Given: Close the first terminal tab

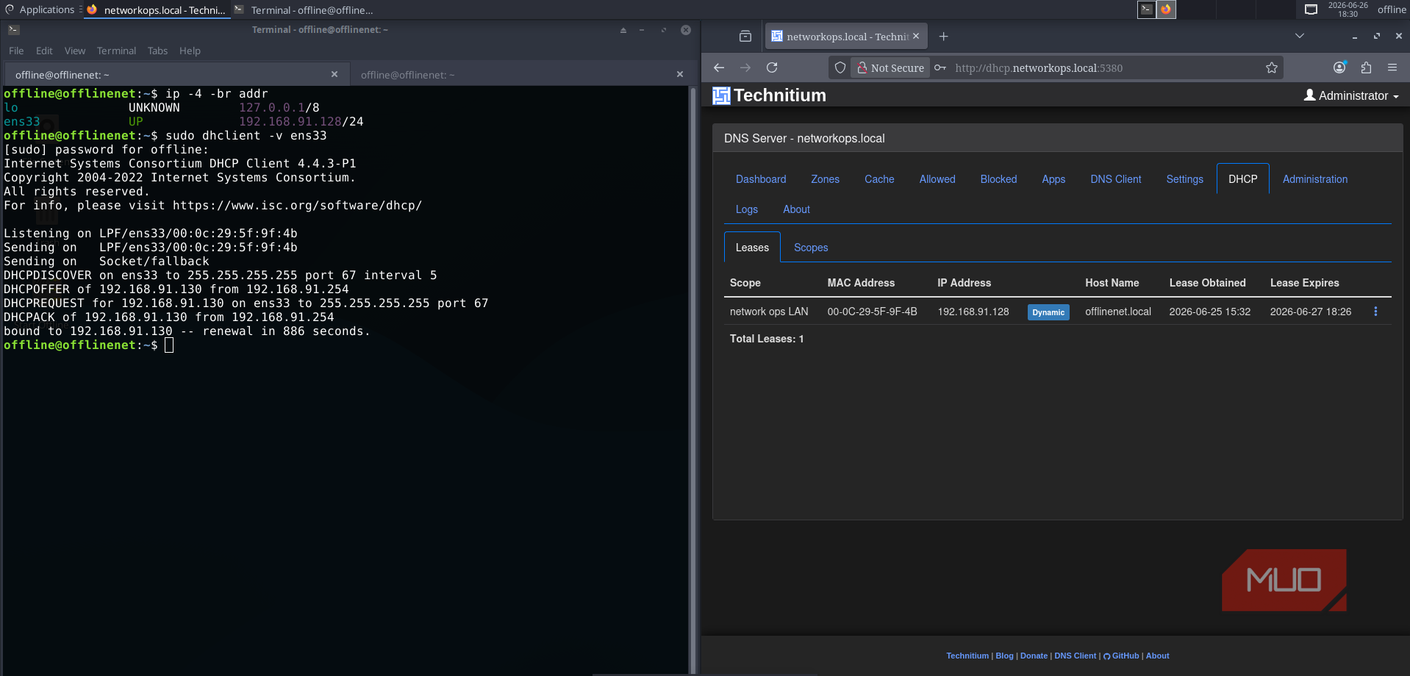Looking at the screenshot, I should pyautogui.click(x=334, y=74).
